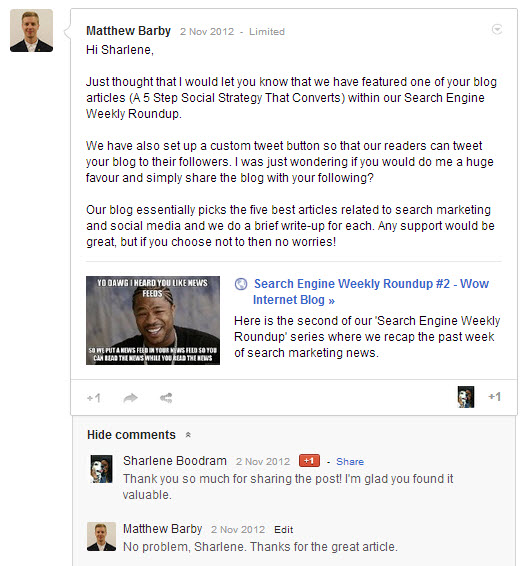The width and height of the screenshot is (522, 566).
Task: Click the chevron next to Hide comments
Action: click(x=188, y=435)
